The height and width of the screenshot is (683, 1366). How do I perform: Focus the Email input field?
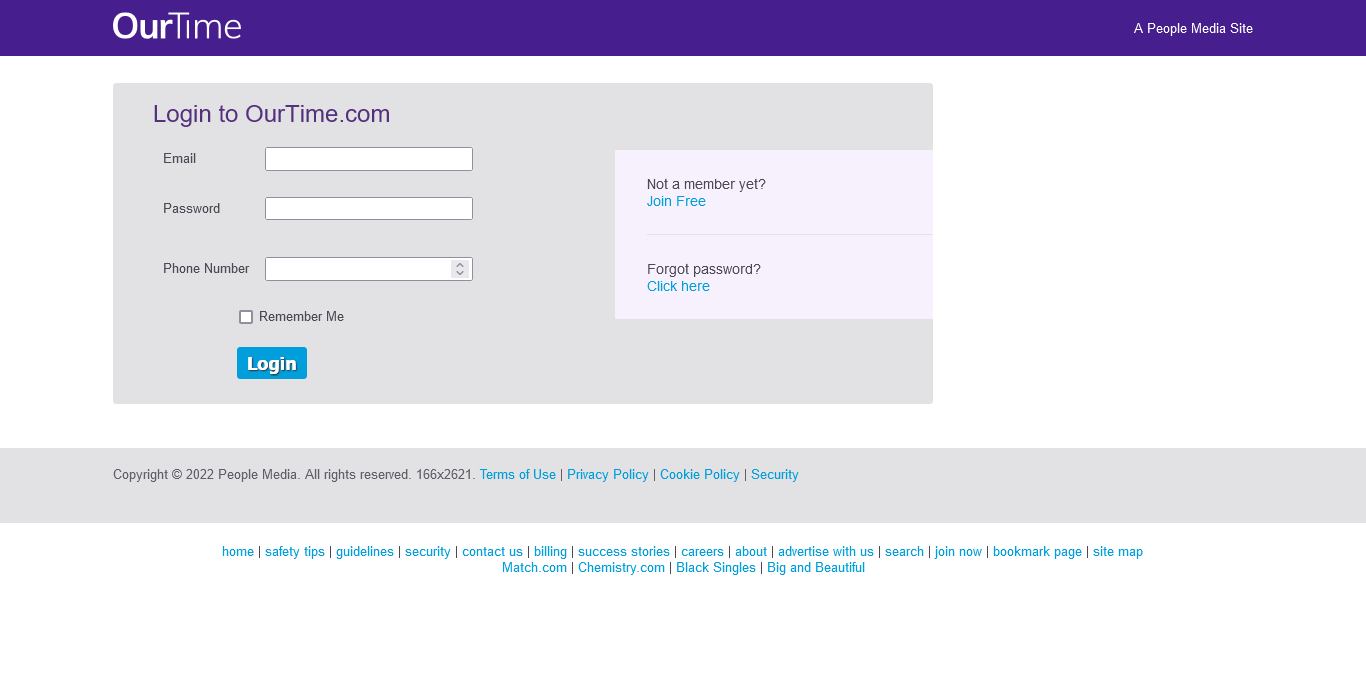[369, 159]
